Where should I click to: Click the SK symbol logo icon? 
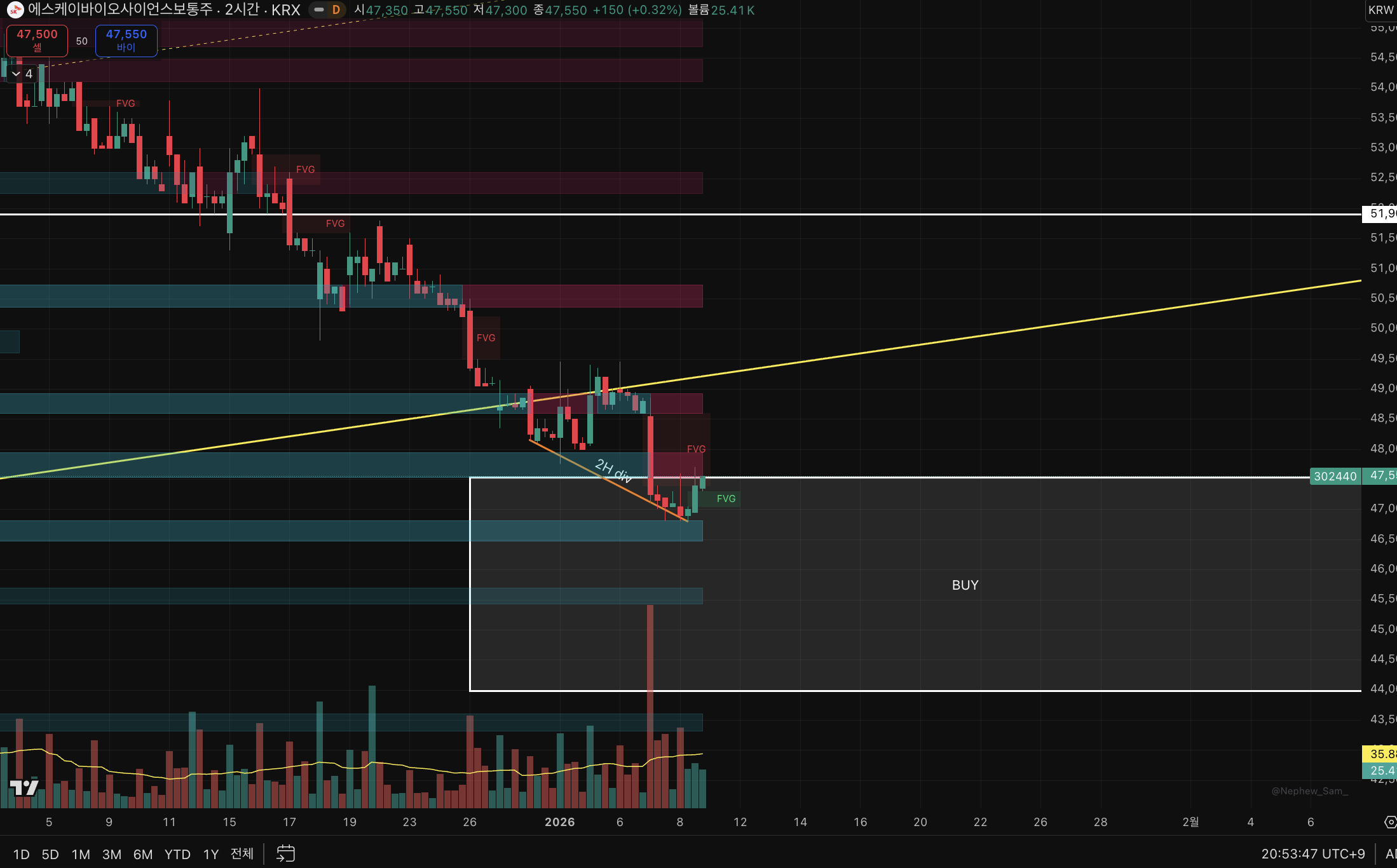coord(15,10)
